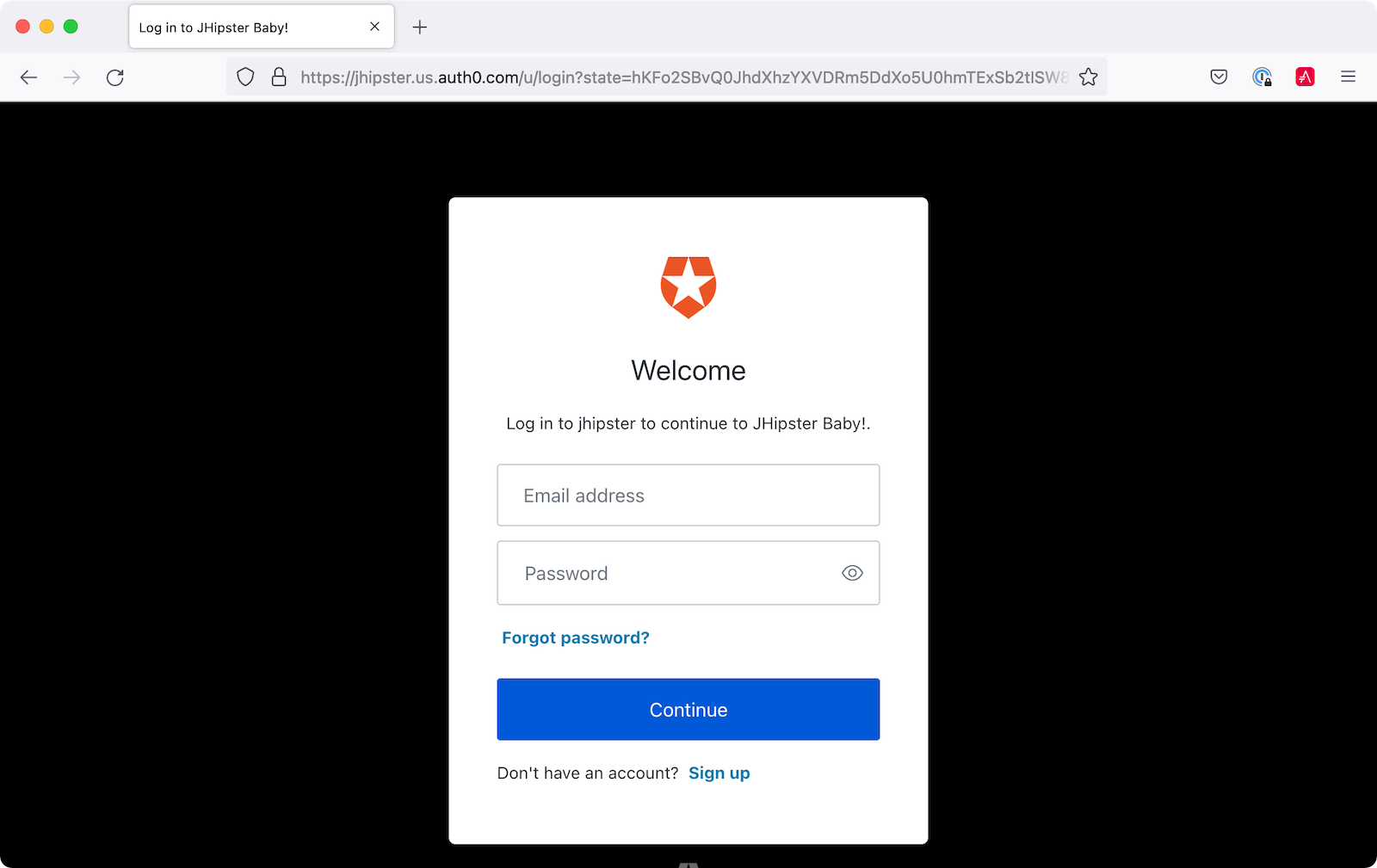Viewport: 1377px width, 868px height.
Task: Focus the Email address field
Action: [688, 496]
